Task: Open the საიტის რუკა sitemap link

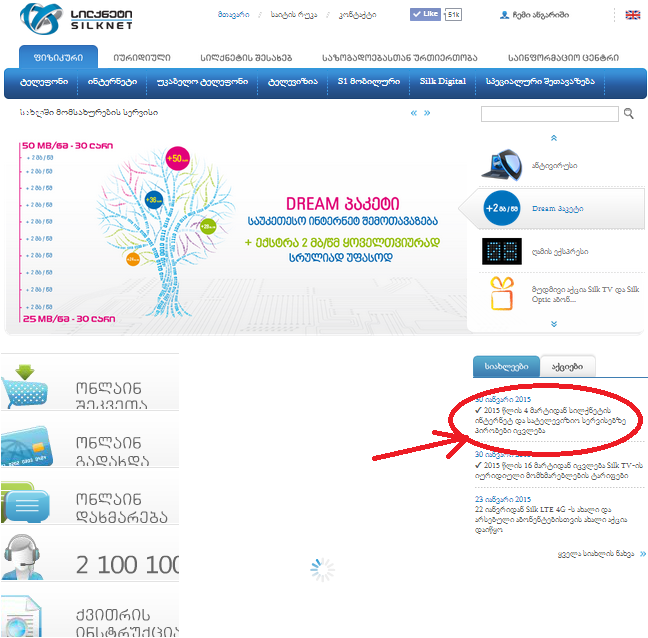Action: pyautogui.click(x=294, y=15)
